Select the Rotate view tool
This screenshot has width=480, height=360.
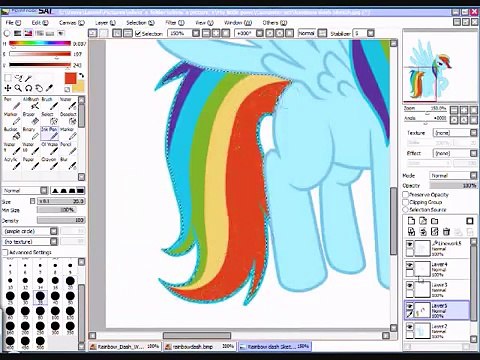point(28,88)
